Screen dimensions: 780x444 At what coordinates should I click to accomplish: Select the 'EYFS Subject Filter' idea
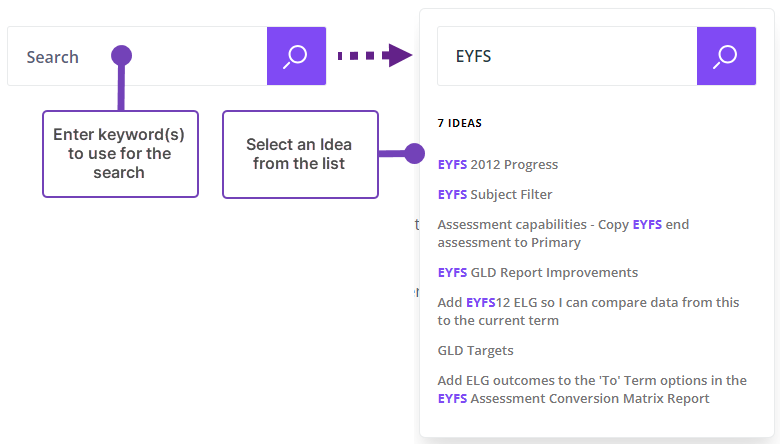(495, 194)
